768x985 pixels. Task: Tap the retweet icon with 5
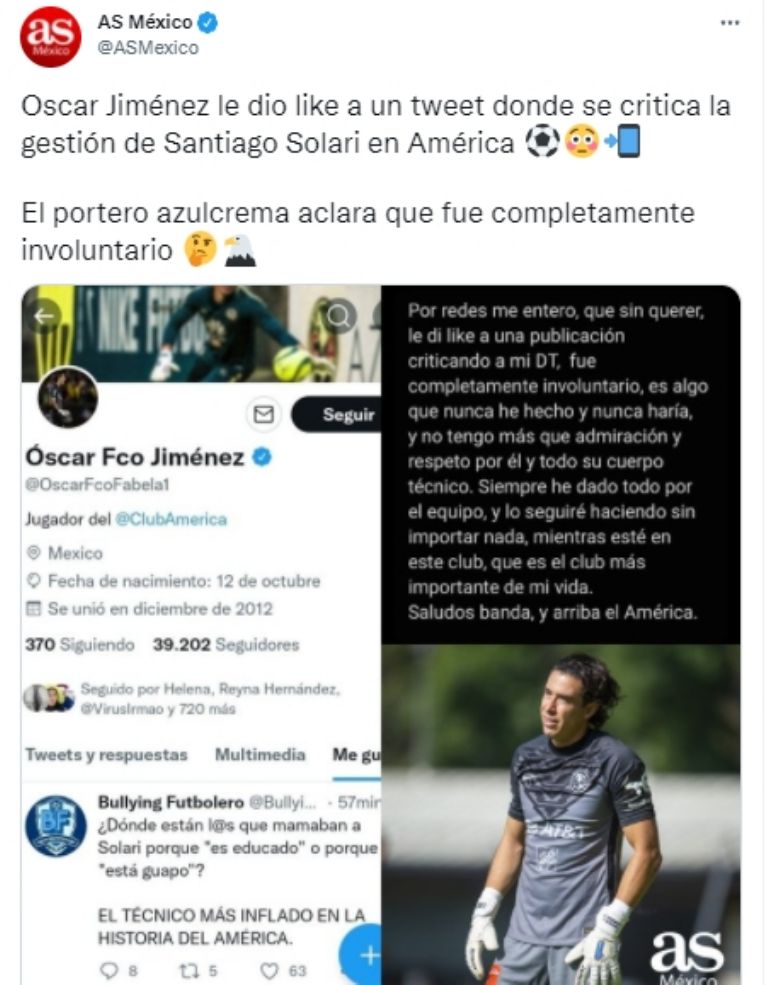[x=198, y=970]
